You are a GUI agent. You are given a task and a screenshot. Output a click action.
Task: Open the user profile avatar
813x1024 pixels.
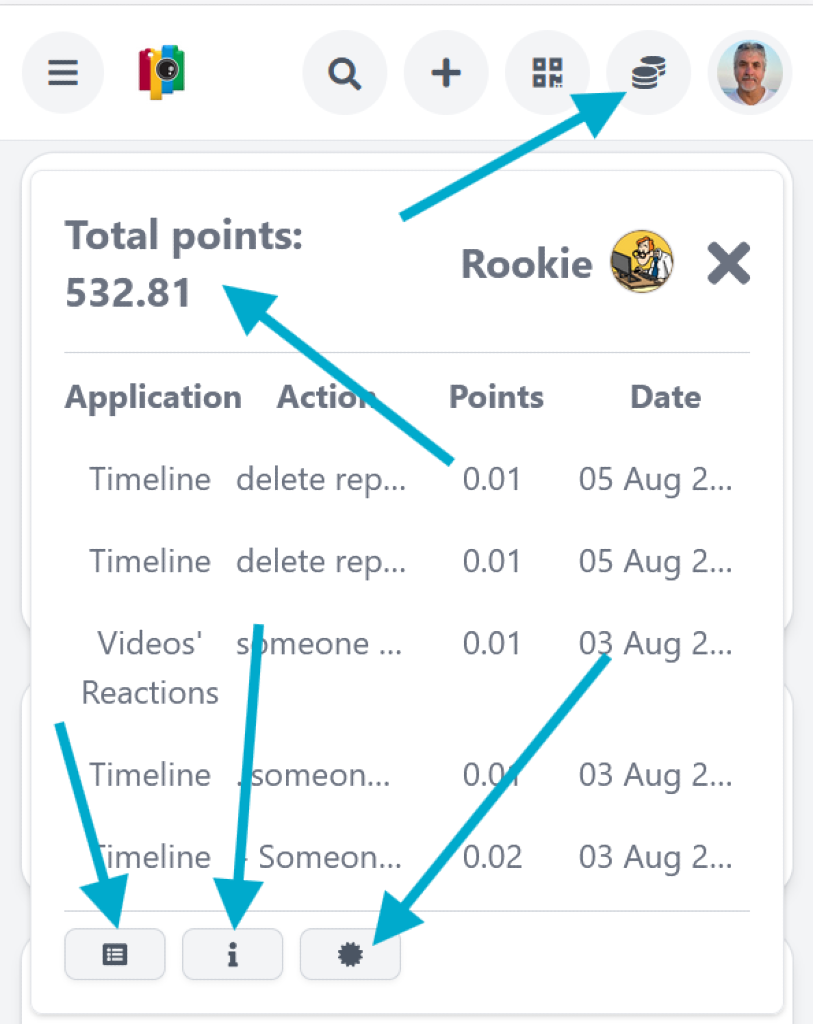(750, 73)
